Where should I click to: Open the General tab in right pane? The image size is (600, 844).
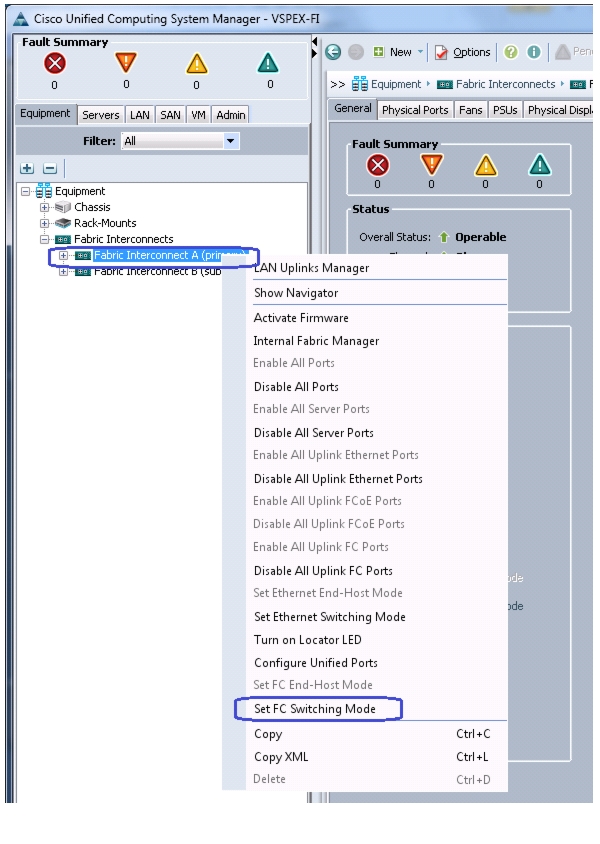click(352, 108)
